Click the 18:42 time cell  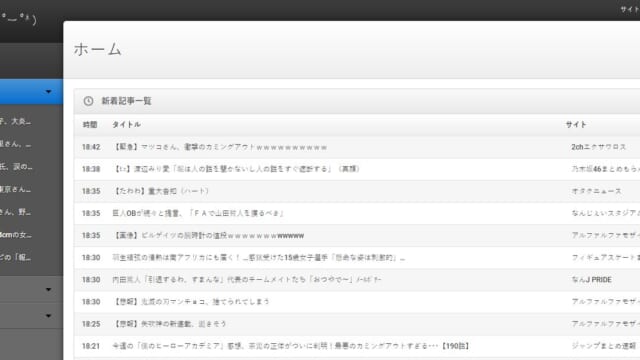(x=91, y=147)
